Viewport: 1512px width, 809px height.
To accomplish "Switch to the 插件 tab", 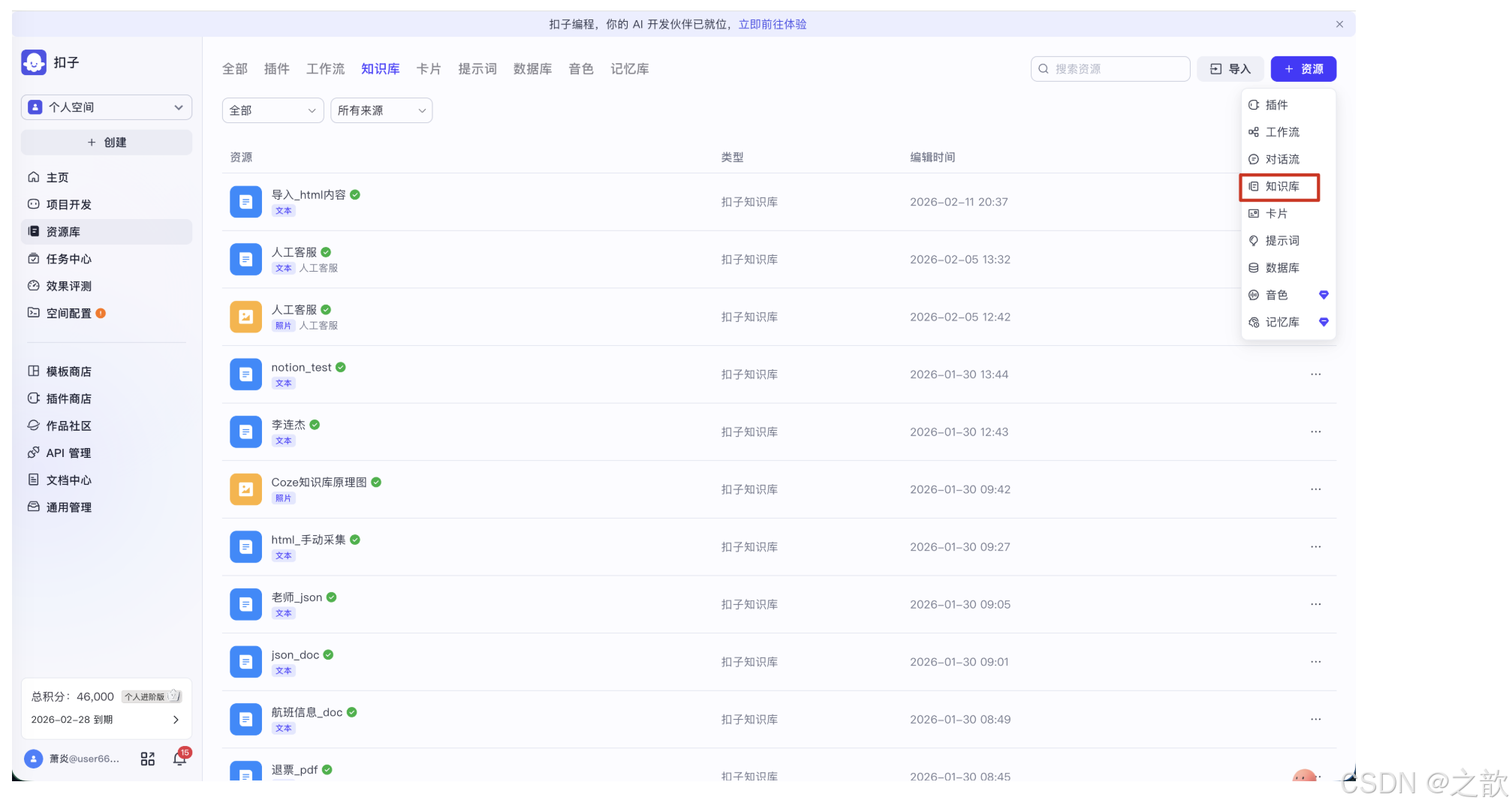I will pos(277,69).
